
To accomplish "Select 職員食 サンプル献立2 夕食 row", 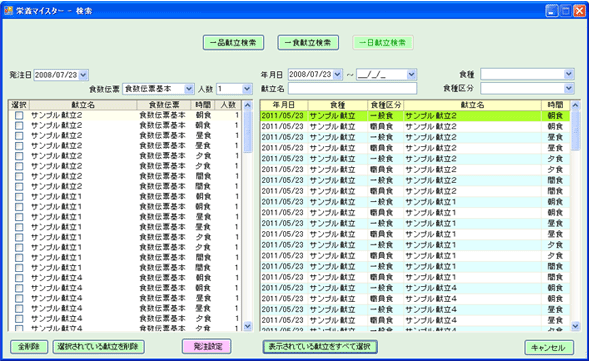I will pyautogui.click(x=415, y=169).
